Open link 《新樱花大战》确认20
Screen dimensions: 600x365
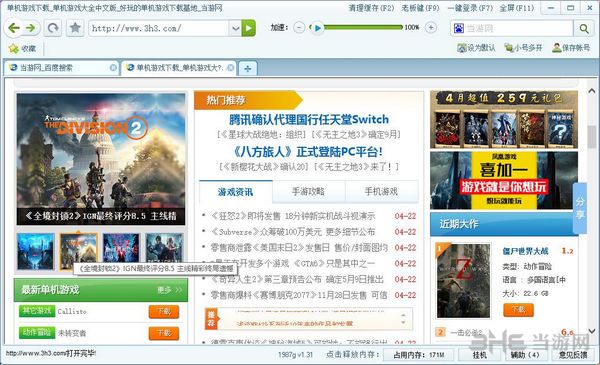coord(264,167)
